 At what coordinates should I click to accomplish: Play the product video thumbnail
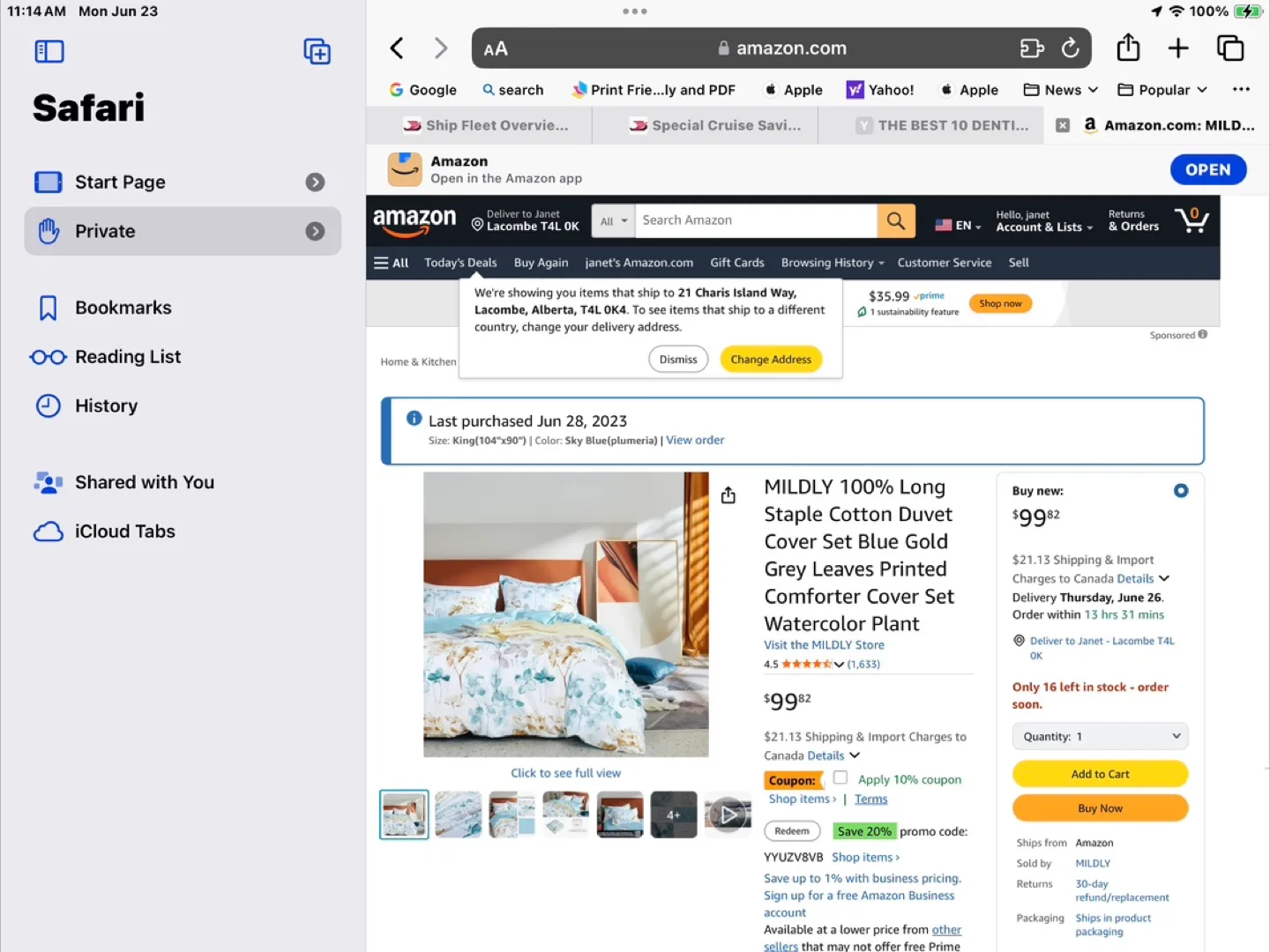728,814
